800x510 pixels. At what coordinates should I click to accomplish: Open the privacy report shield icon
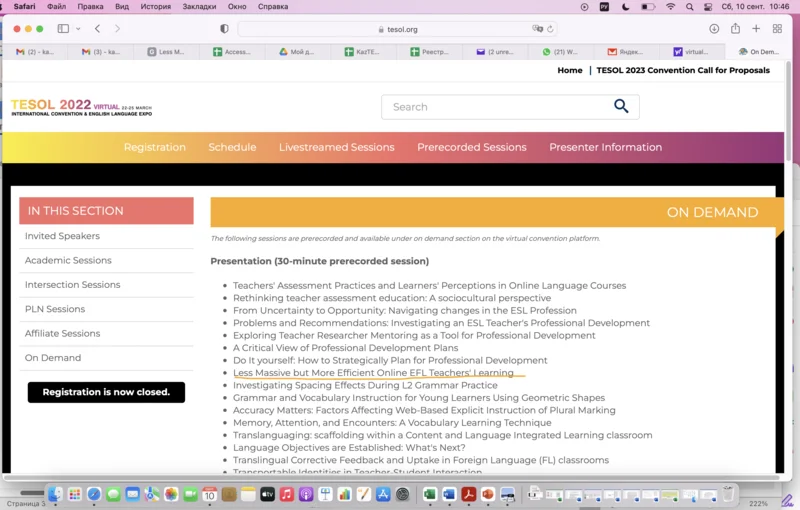pos(224,29)
